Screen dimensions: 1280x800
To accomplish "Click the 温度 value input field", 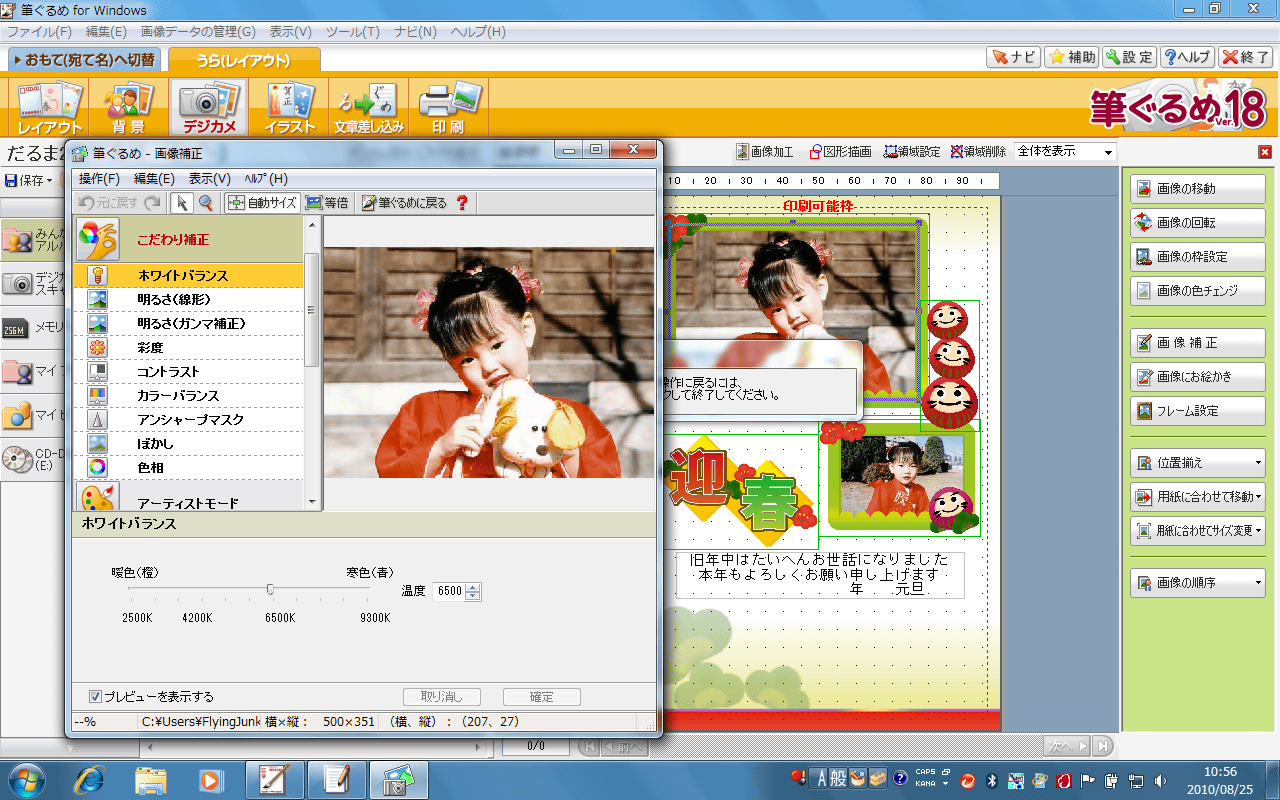I will tap(449, 591).
